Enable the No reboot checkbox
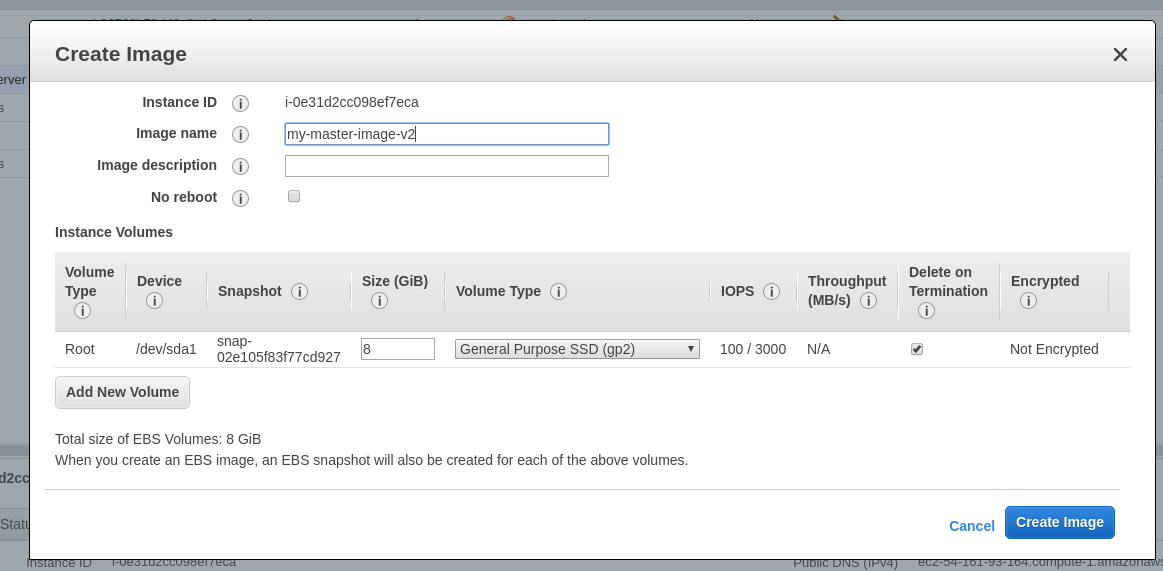 pyautogui.click(x=294, y=197)
